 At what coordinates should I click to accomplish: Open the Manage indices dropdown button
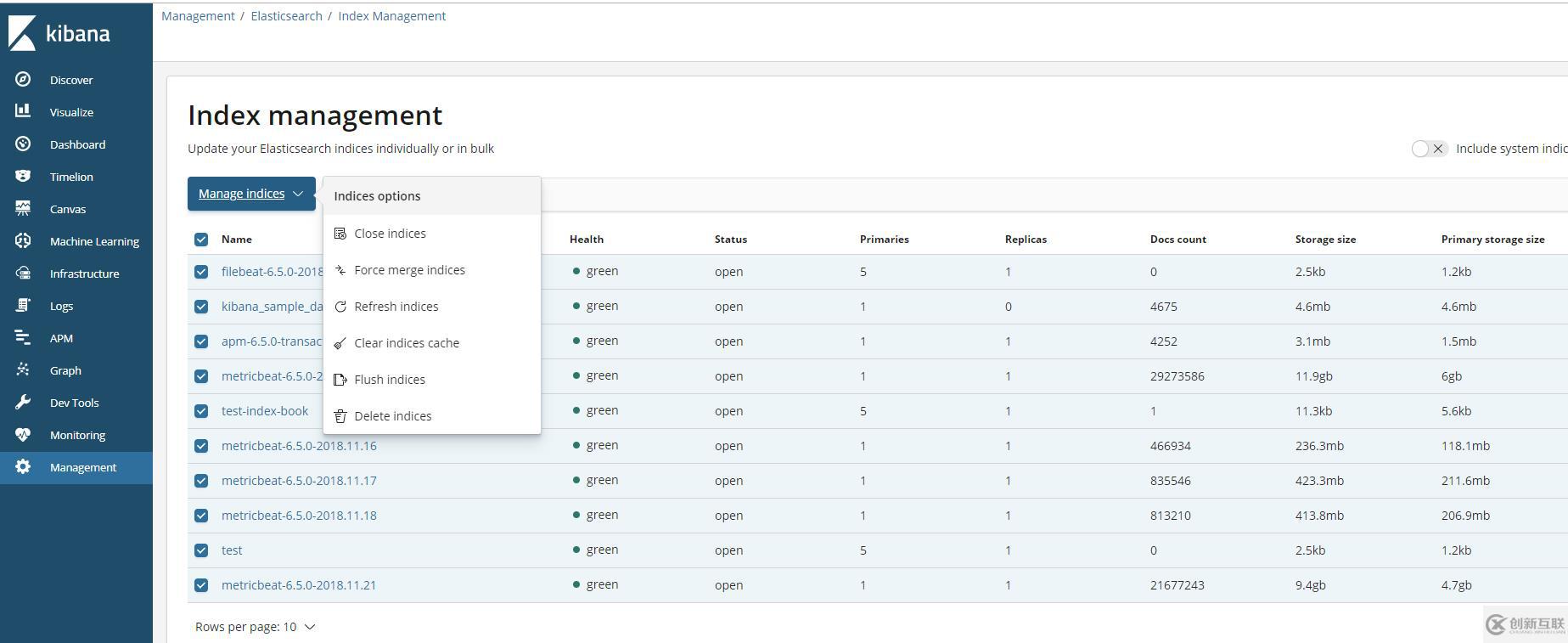click(x=251, y=194)
